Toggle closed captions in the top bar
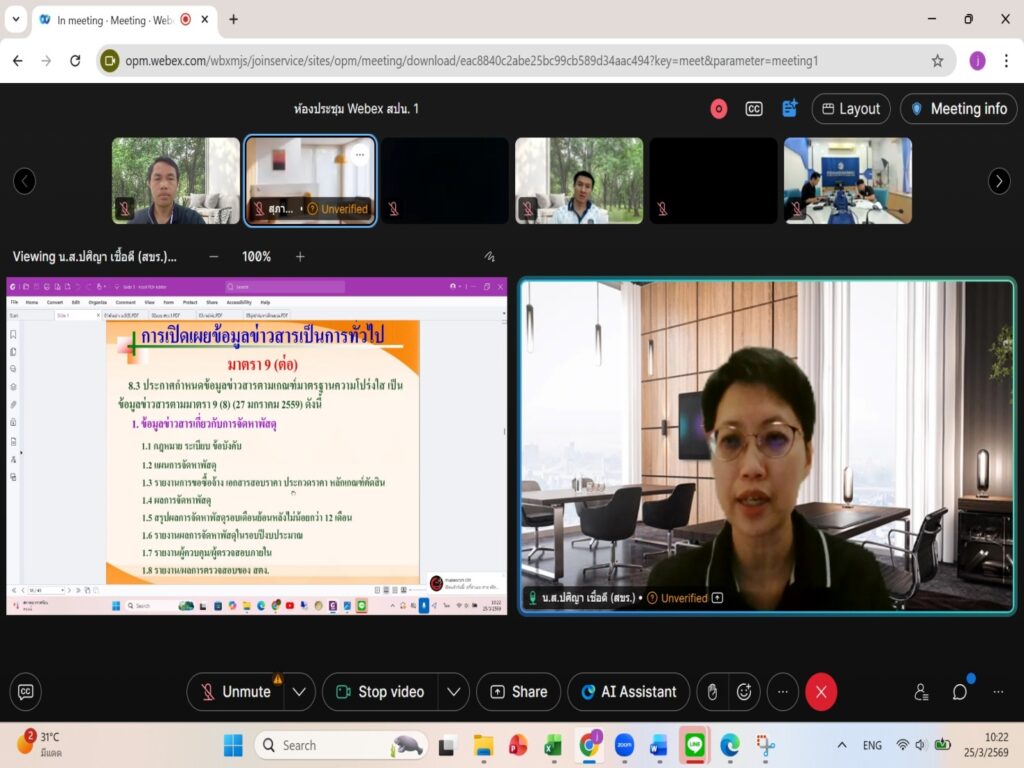This screenshot has height=768, width=1024. coord(754,109)
